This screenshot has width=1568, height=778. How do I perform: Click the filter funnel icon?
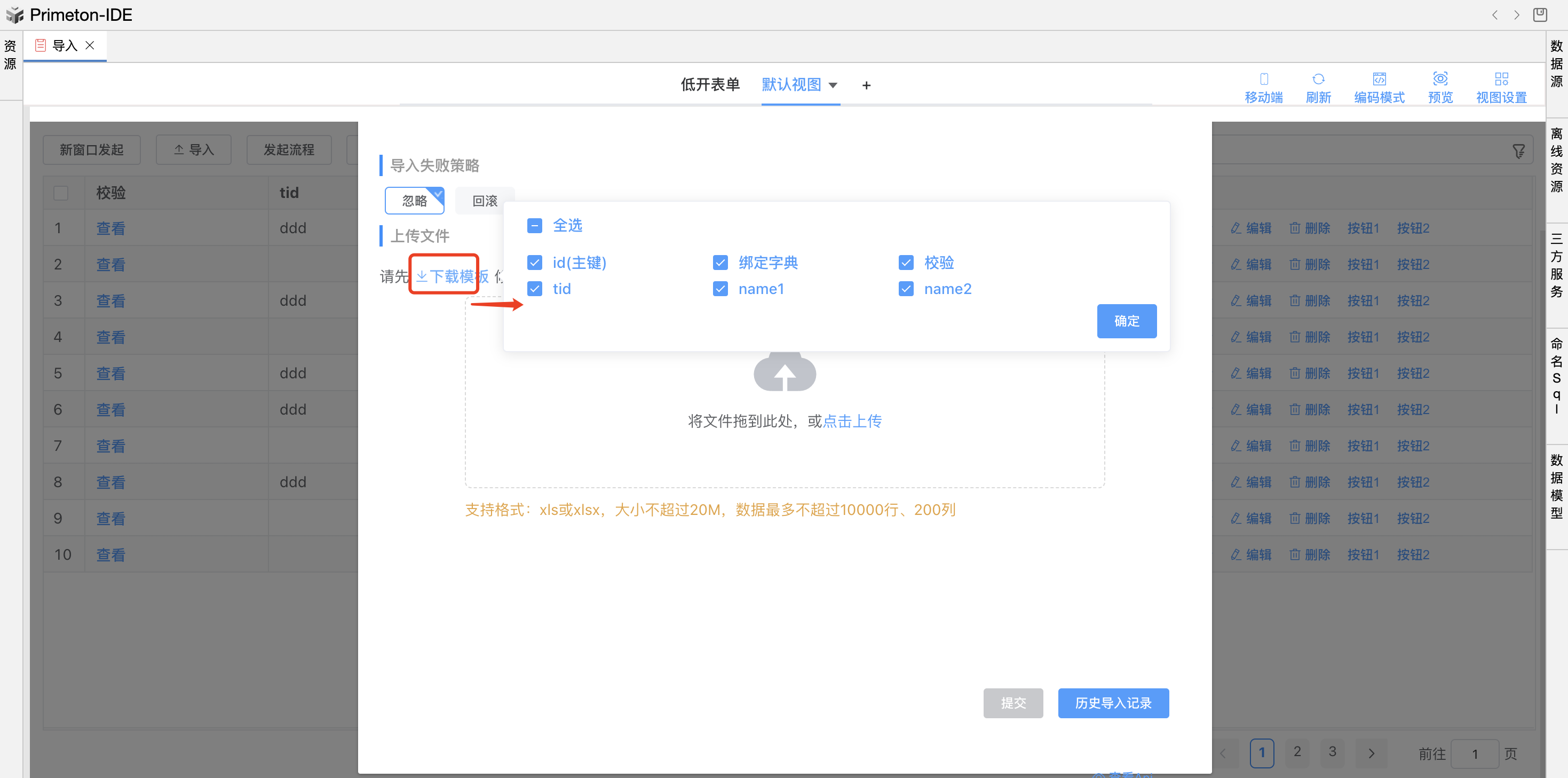pos(1519,151)
